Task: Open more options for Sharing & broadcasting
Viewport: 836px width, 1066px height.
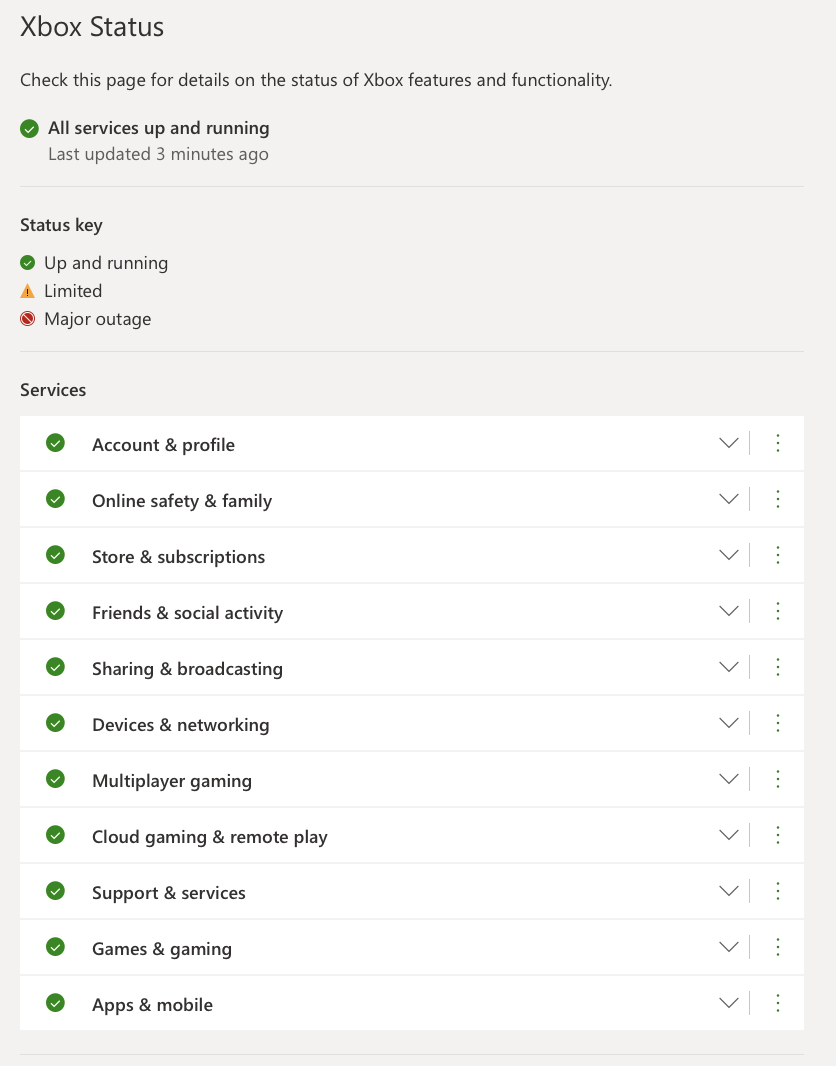Action: click(778, 667)
